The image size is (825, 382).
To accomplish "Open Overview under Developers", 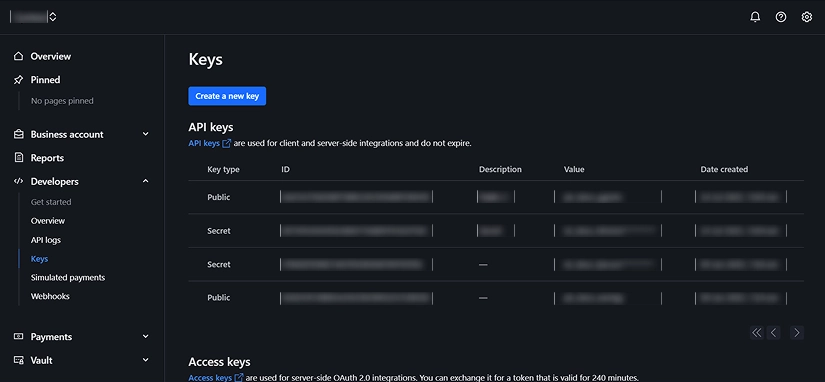I will click(48, 221).
